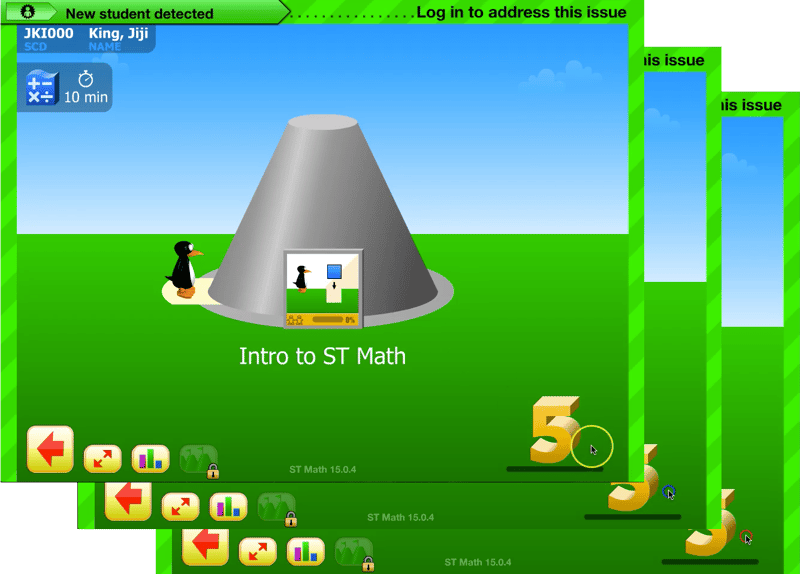This screenshot has width=800, height=574.
Task: Click bar chart button in the rearmost window
Action: point(306,551)
